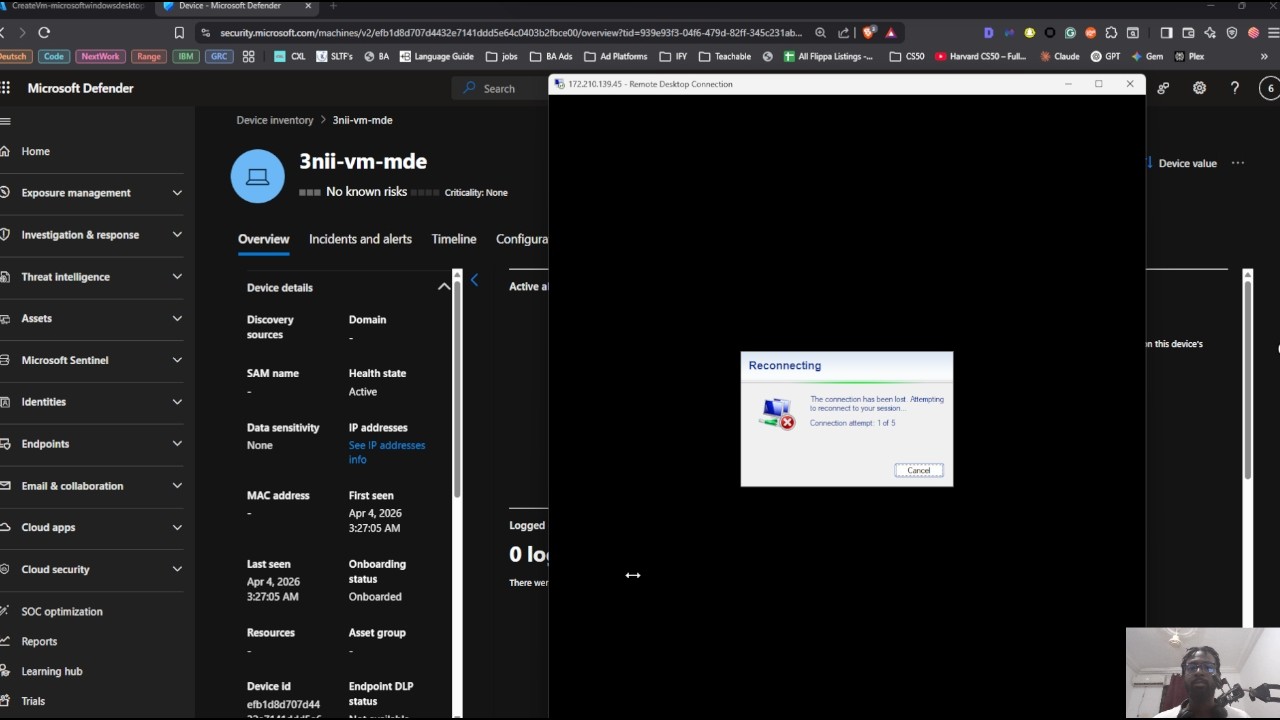
Task: Show more bookmarks overflow chevron
Action: pyautogui.click(x=1264, y=57)
